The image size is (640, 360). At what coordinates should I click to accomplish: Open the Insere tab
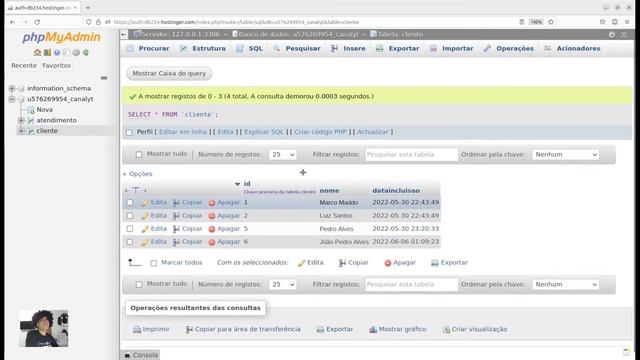pos(349,49)
